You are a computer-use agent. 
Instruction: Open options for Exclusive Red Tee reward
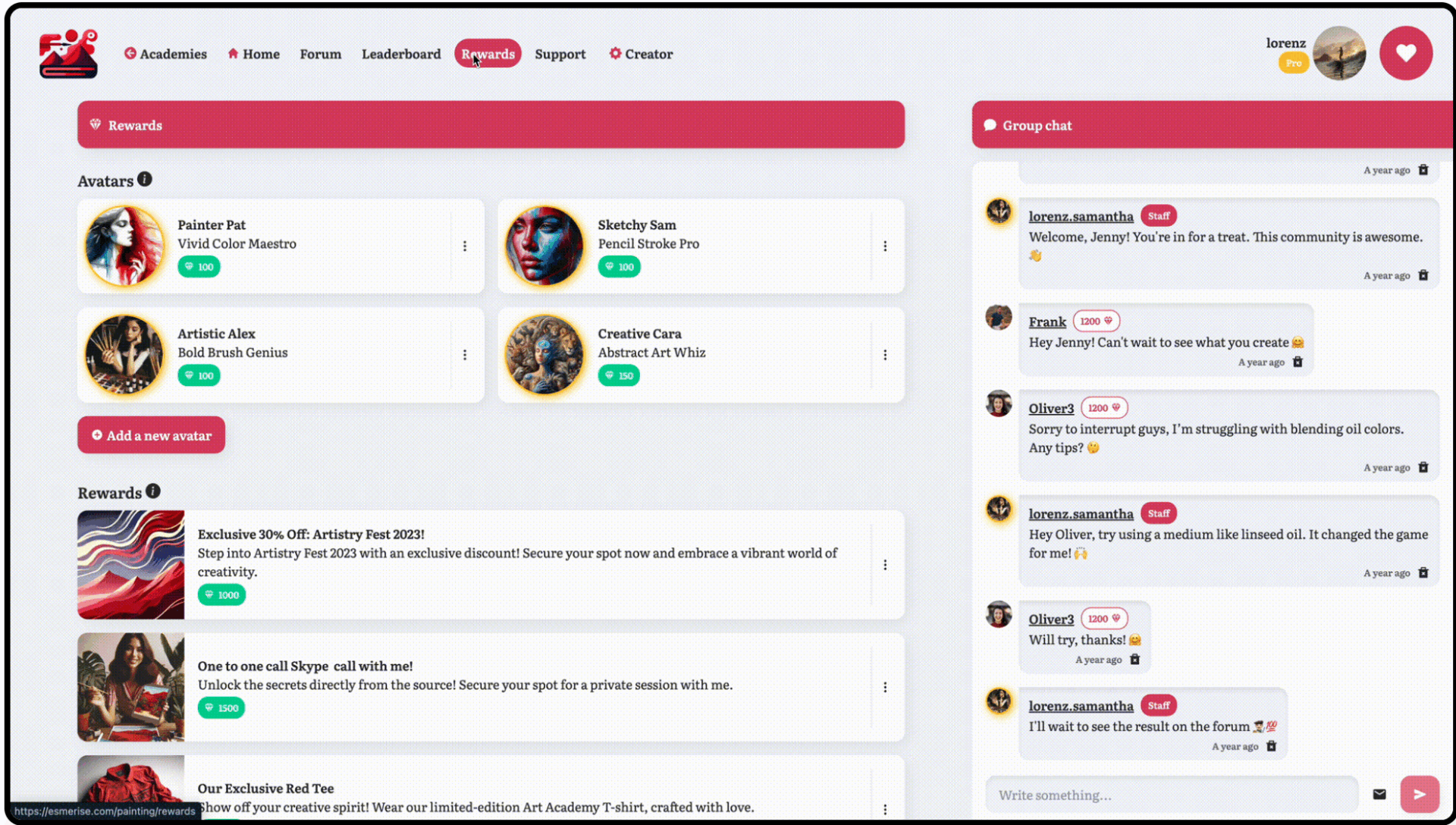(x=885, y=809)
